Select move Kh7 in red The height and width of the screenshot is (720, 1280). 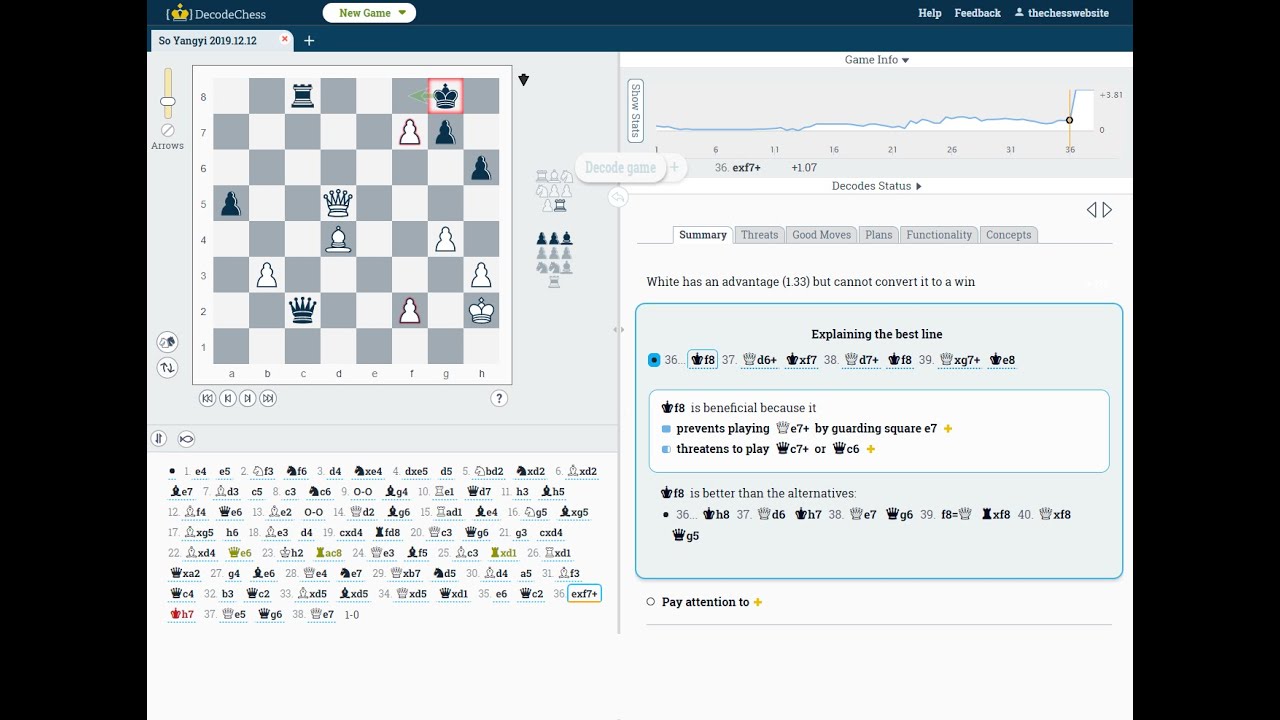tap(182, 614)
